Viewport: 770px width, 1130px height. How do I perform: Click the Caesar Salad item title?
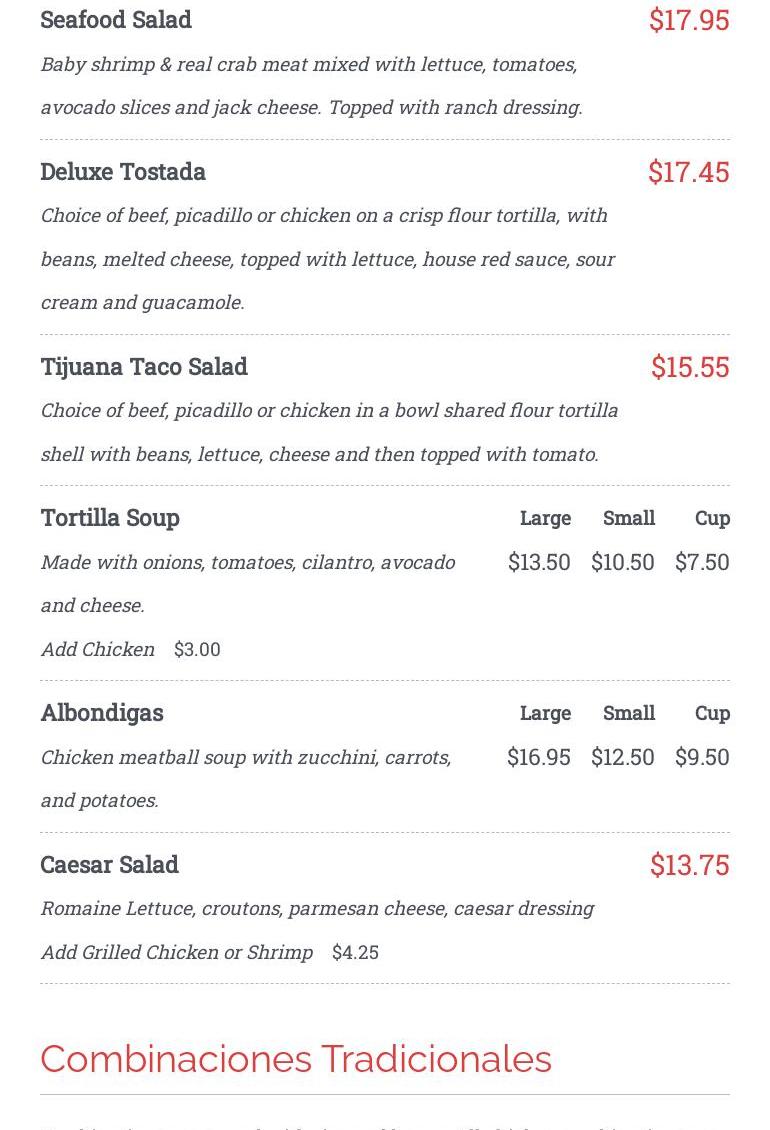click(x=110, y=865)
